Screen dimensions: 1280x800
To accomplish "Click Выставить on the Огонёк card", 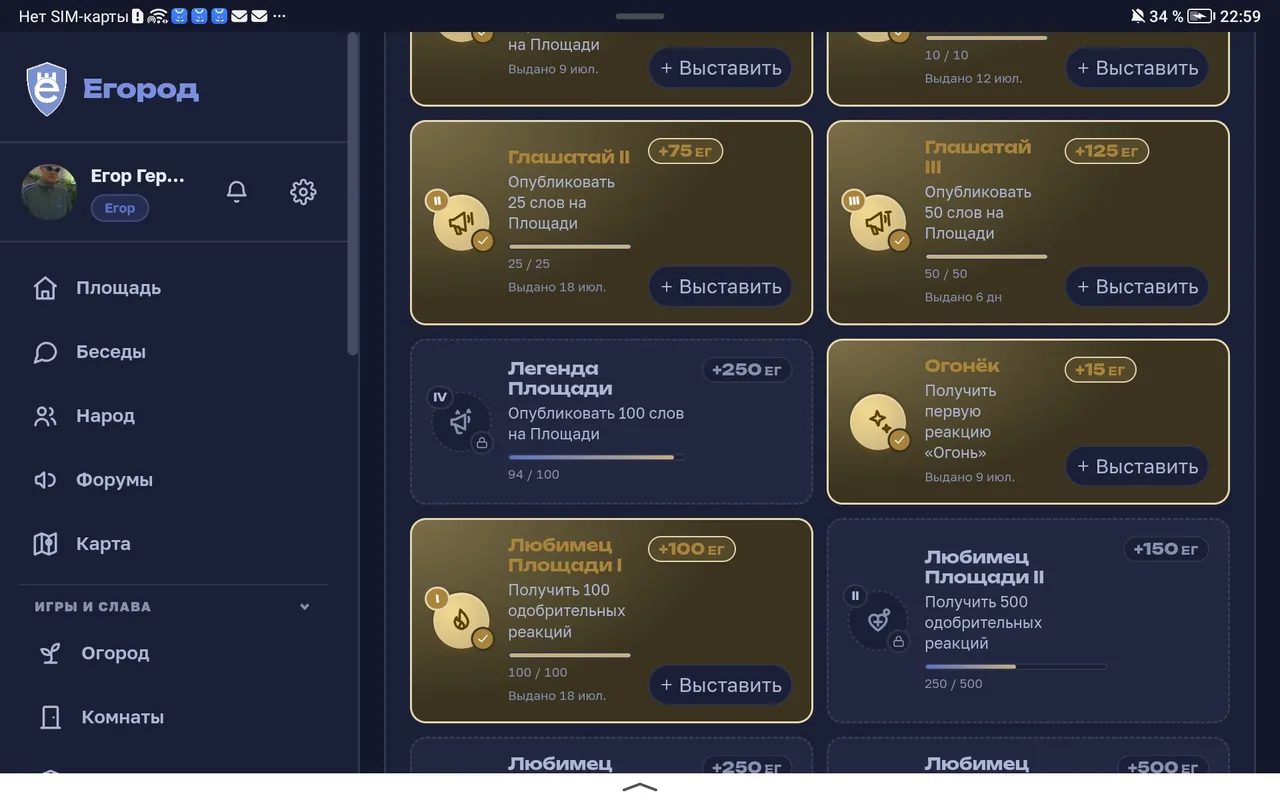I will coord(1137,466).
